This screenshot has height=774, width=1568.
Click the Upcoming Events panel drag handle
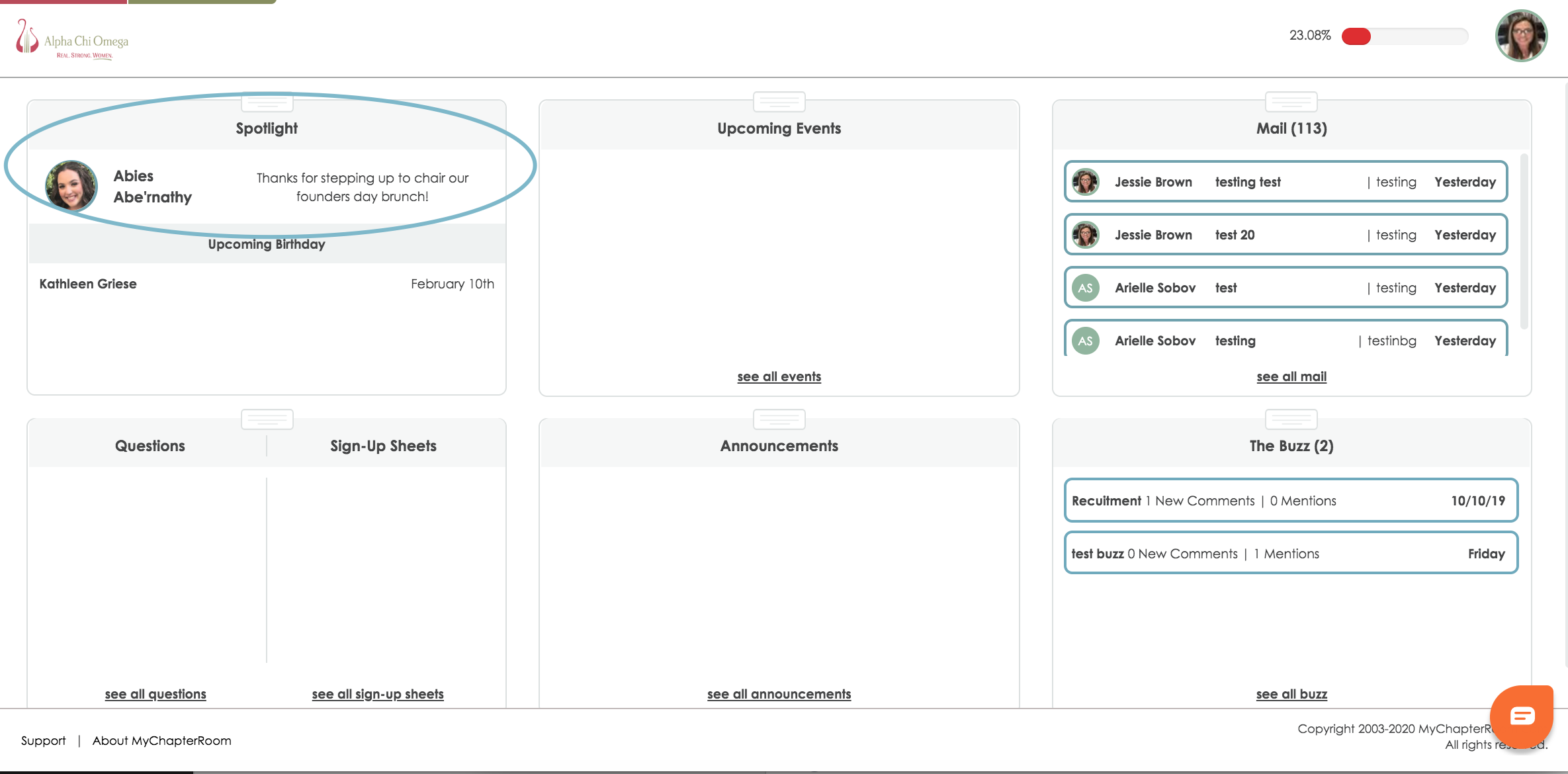tap(779, 102)
